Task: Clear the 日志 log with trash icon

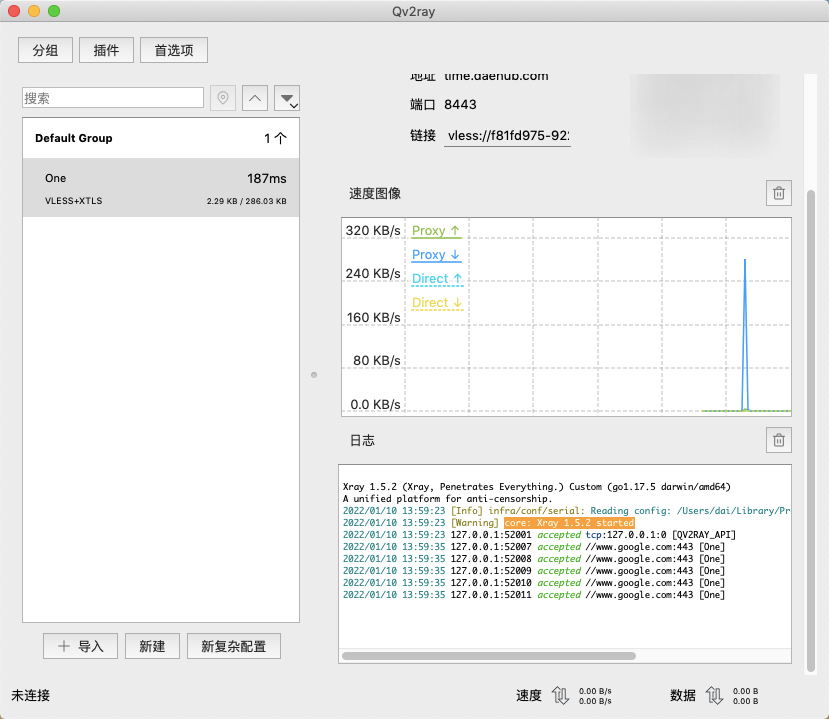Action: [x=779, y=440]
